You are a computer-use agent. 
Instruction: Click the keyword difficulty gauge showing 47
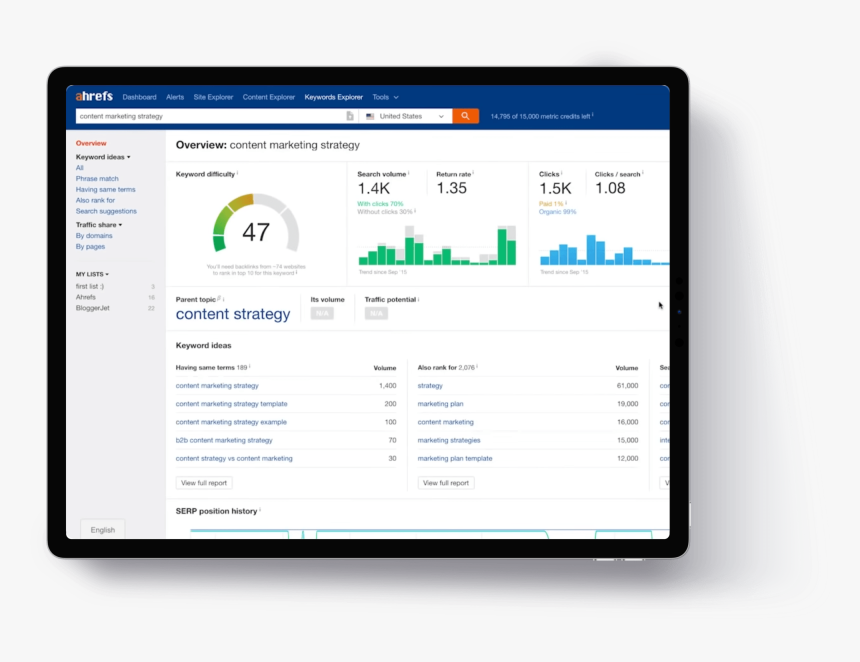click(256, 224)
